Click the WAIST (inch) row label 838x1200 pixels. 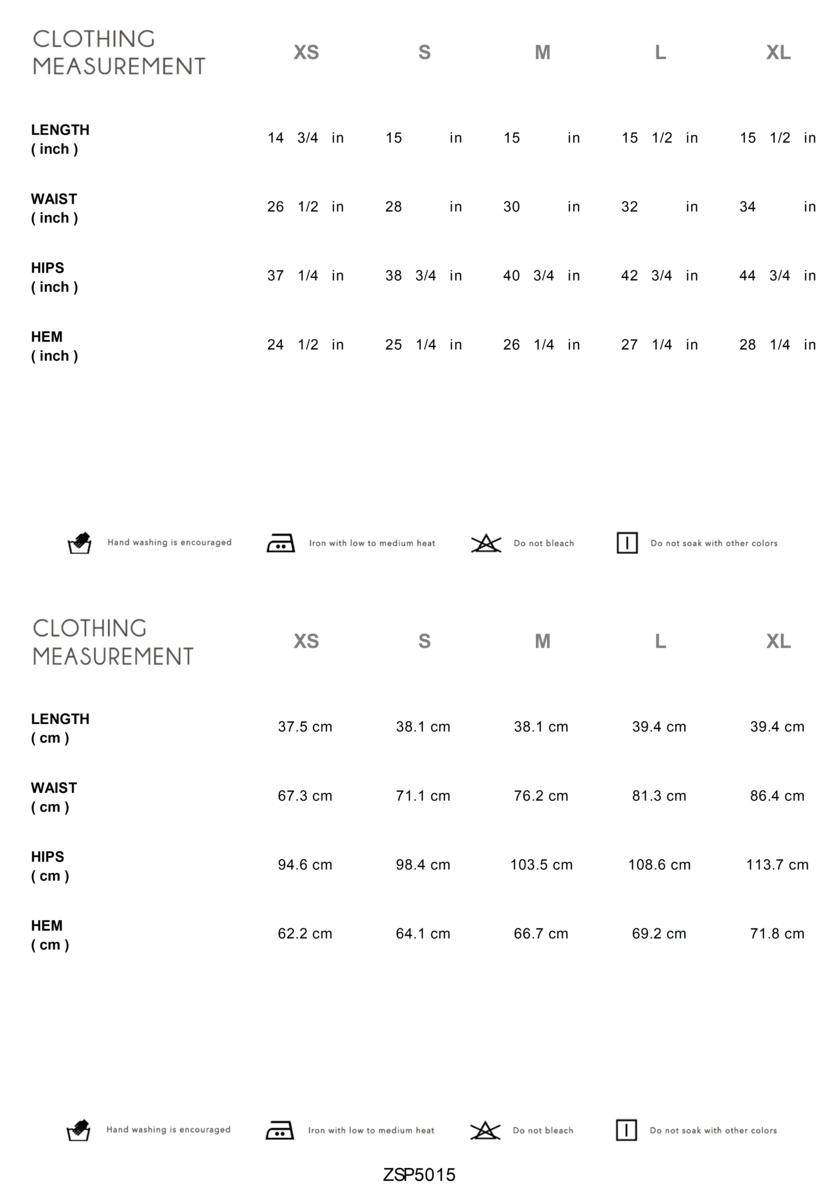(x=54, y=208)
